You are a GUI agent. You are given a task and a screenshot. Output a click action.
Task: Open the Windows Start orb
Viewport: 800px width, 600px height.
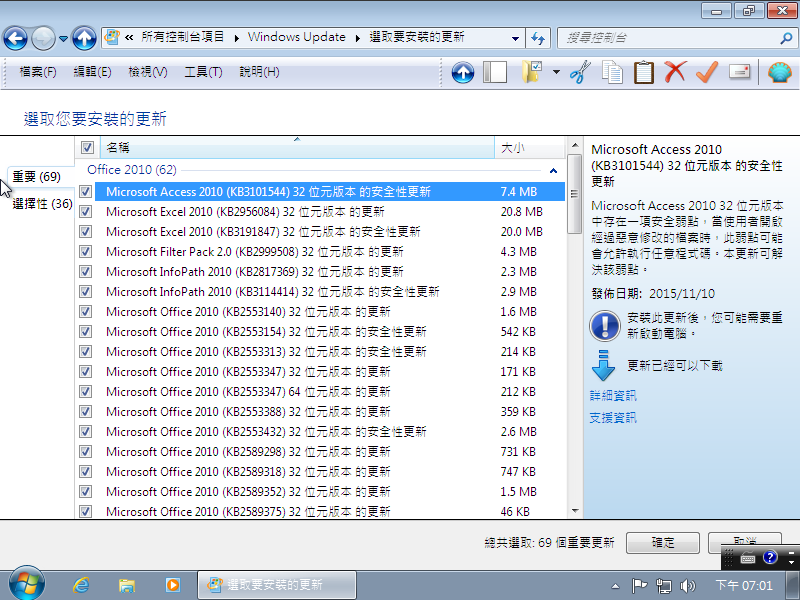point(27,583)
